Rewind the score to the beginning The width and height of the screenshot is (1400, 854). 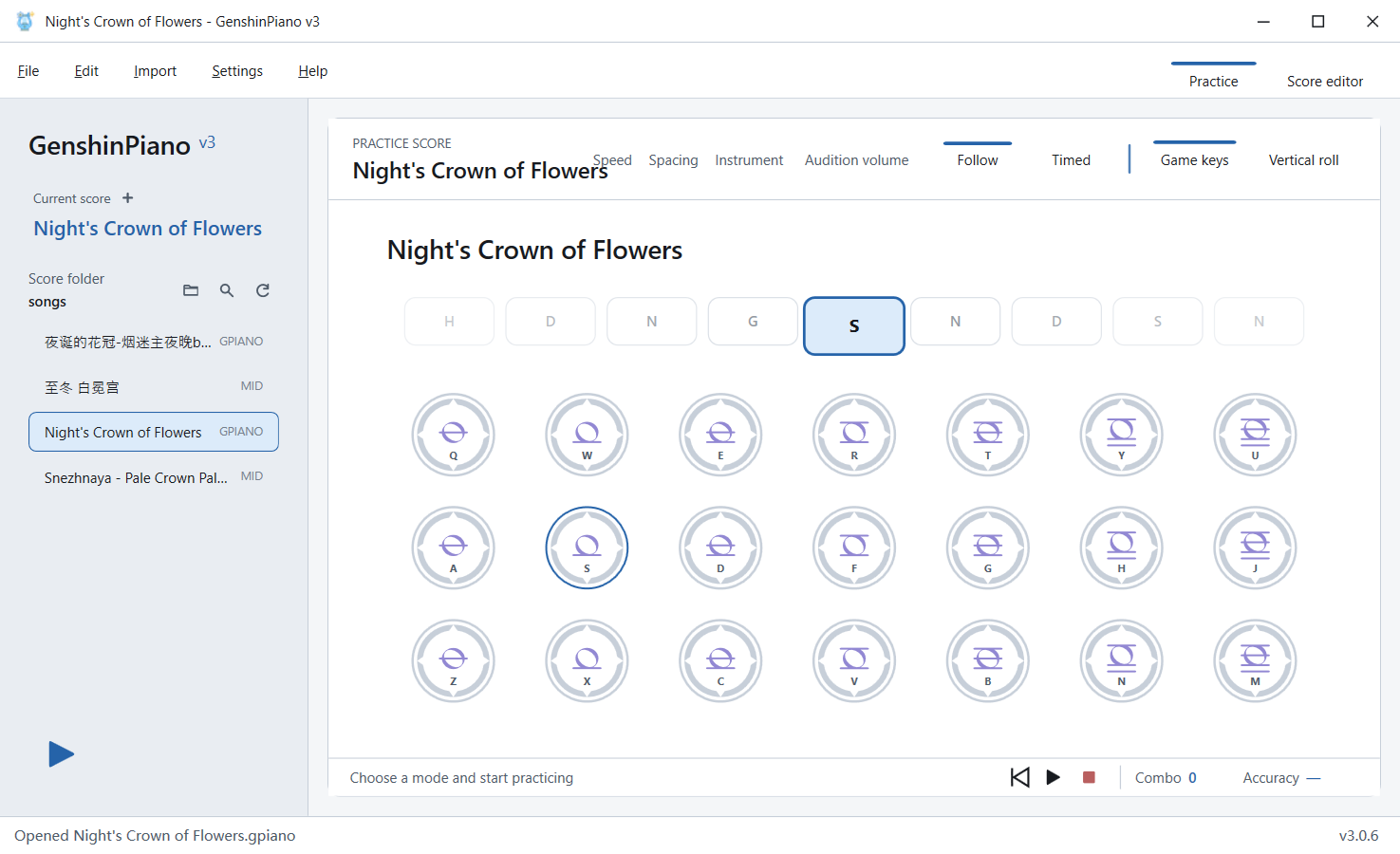pyautogui.click(x=1020, y=777)
